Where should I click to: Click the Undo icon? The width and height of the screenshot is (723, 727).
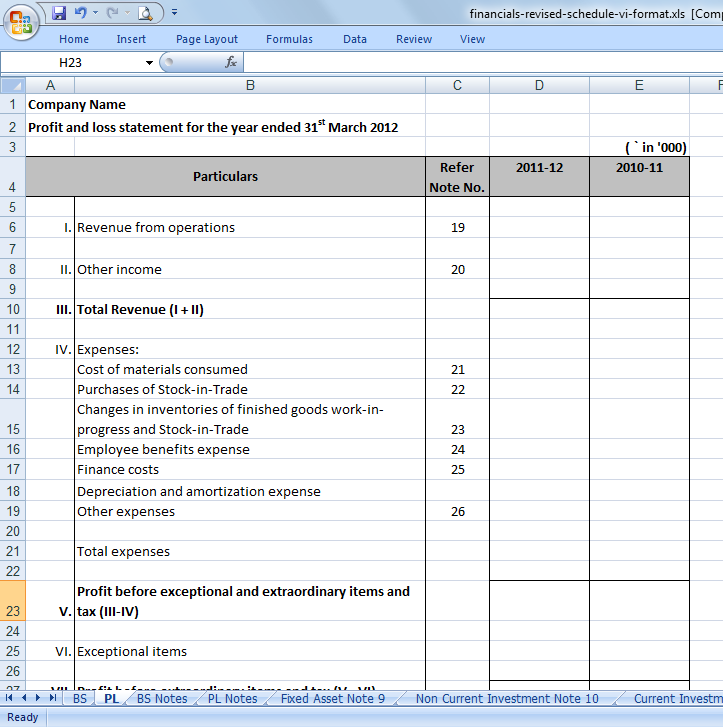81,13
